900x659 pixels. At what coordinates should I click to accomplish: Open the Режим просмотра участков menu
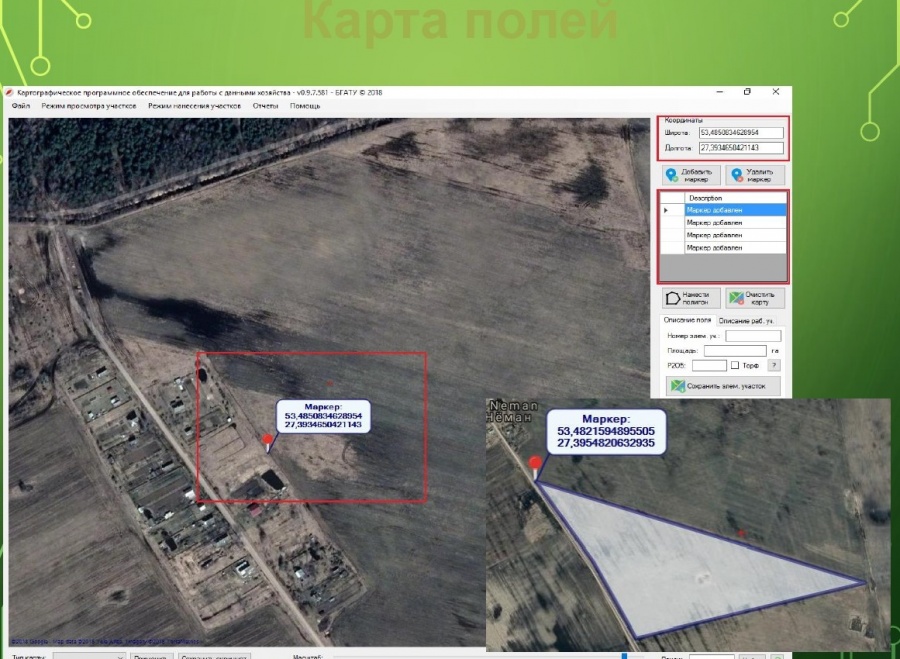[88, 106]
